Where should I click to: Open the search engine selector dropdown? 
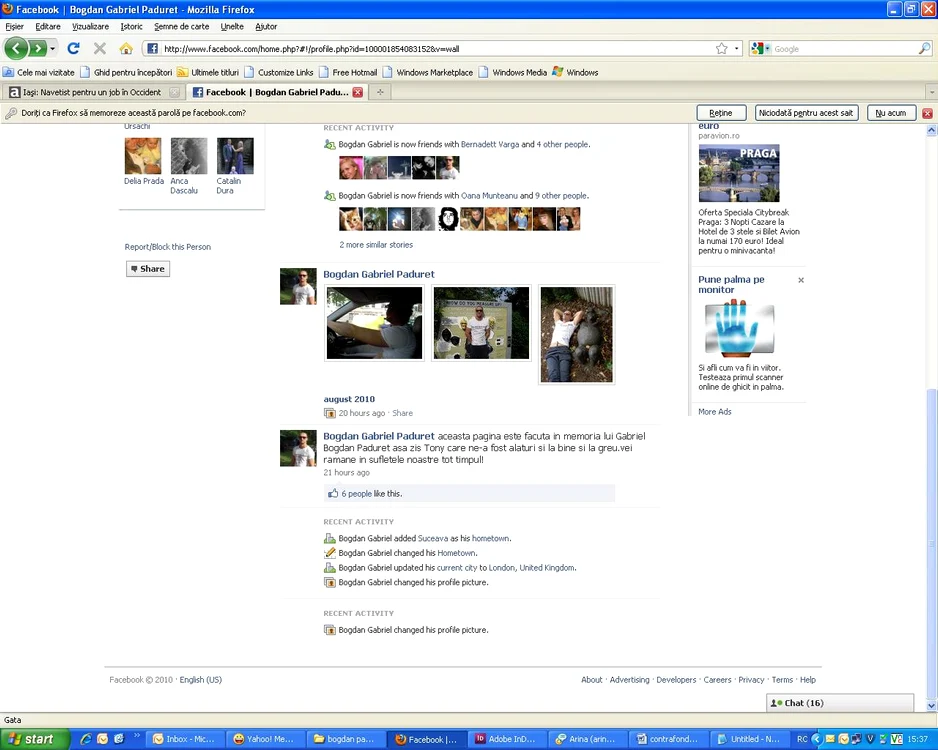761,48
